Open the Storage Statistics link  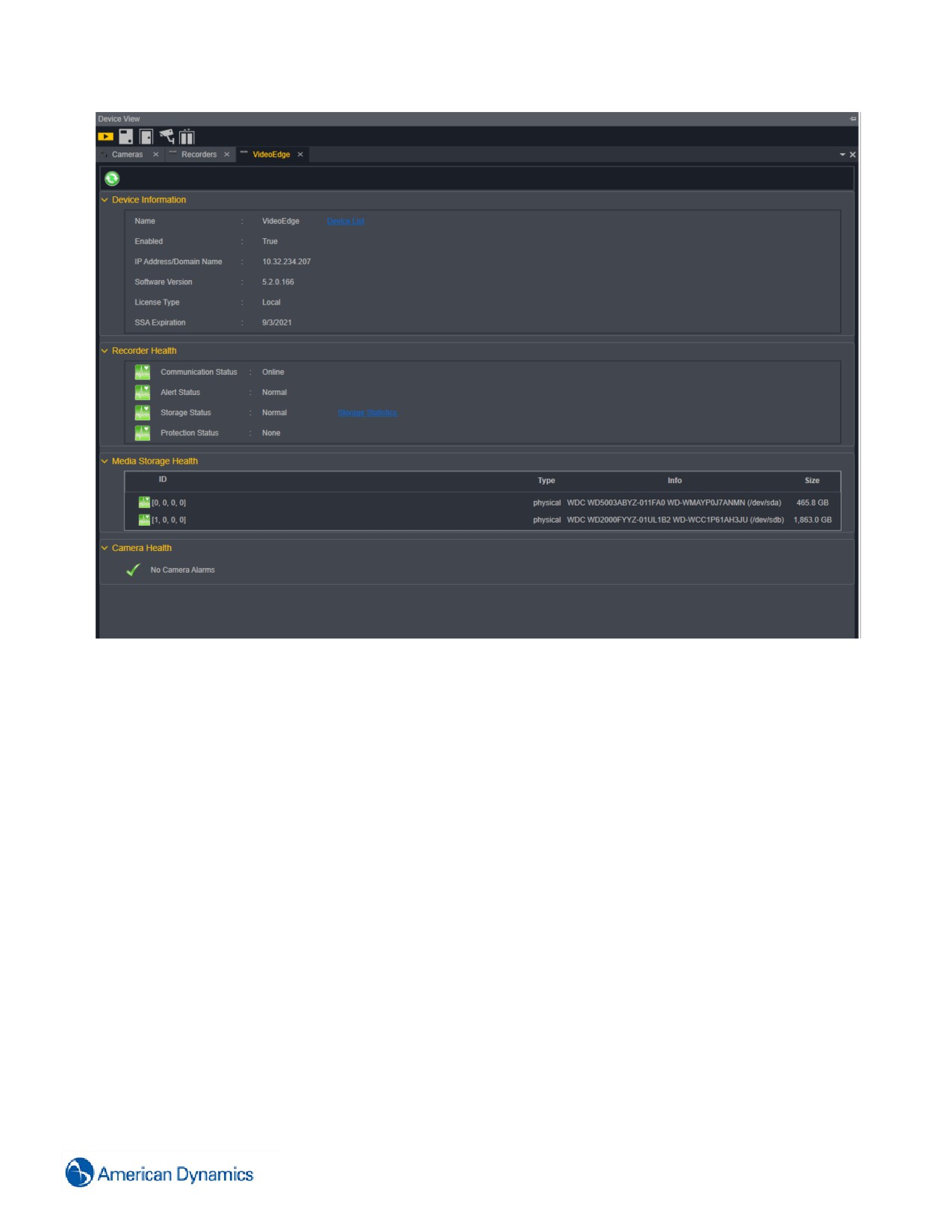367,413
